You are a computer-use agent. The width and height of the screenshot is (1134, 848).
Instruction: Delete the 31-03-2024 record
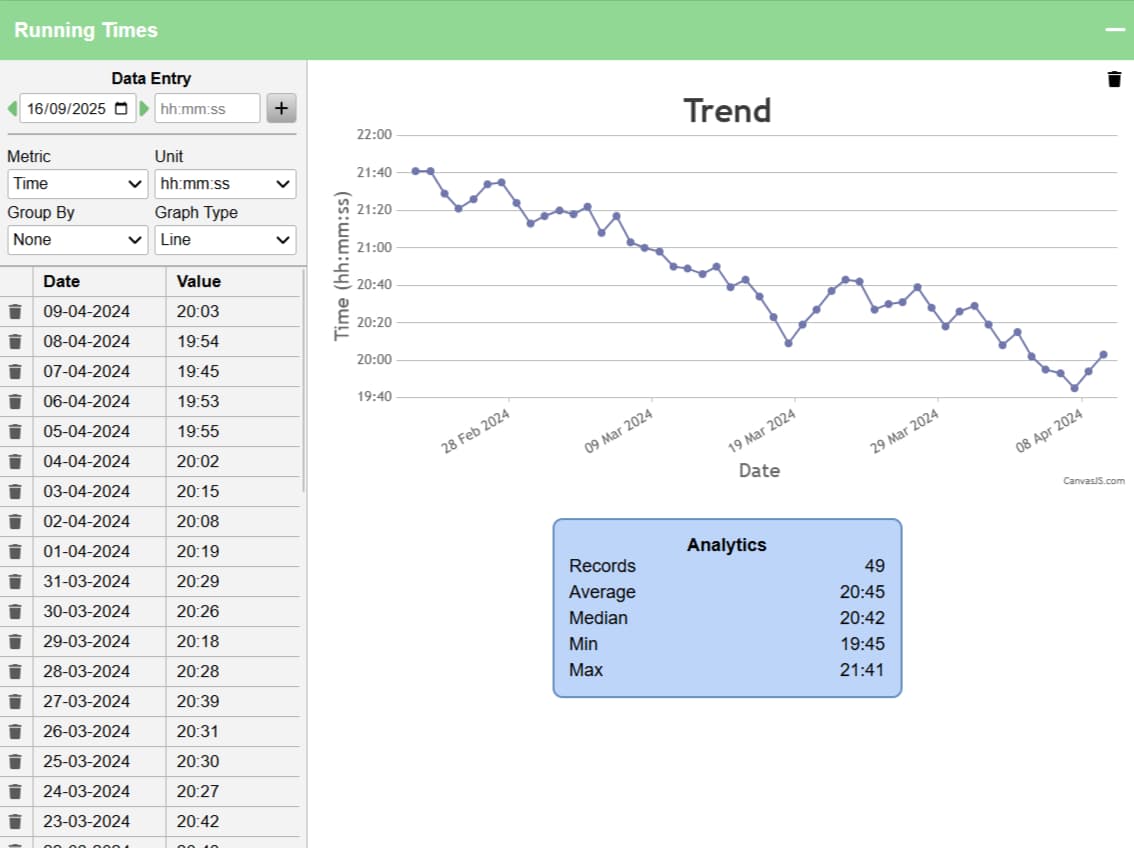point(15,582)
